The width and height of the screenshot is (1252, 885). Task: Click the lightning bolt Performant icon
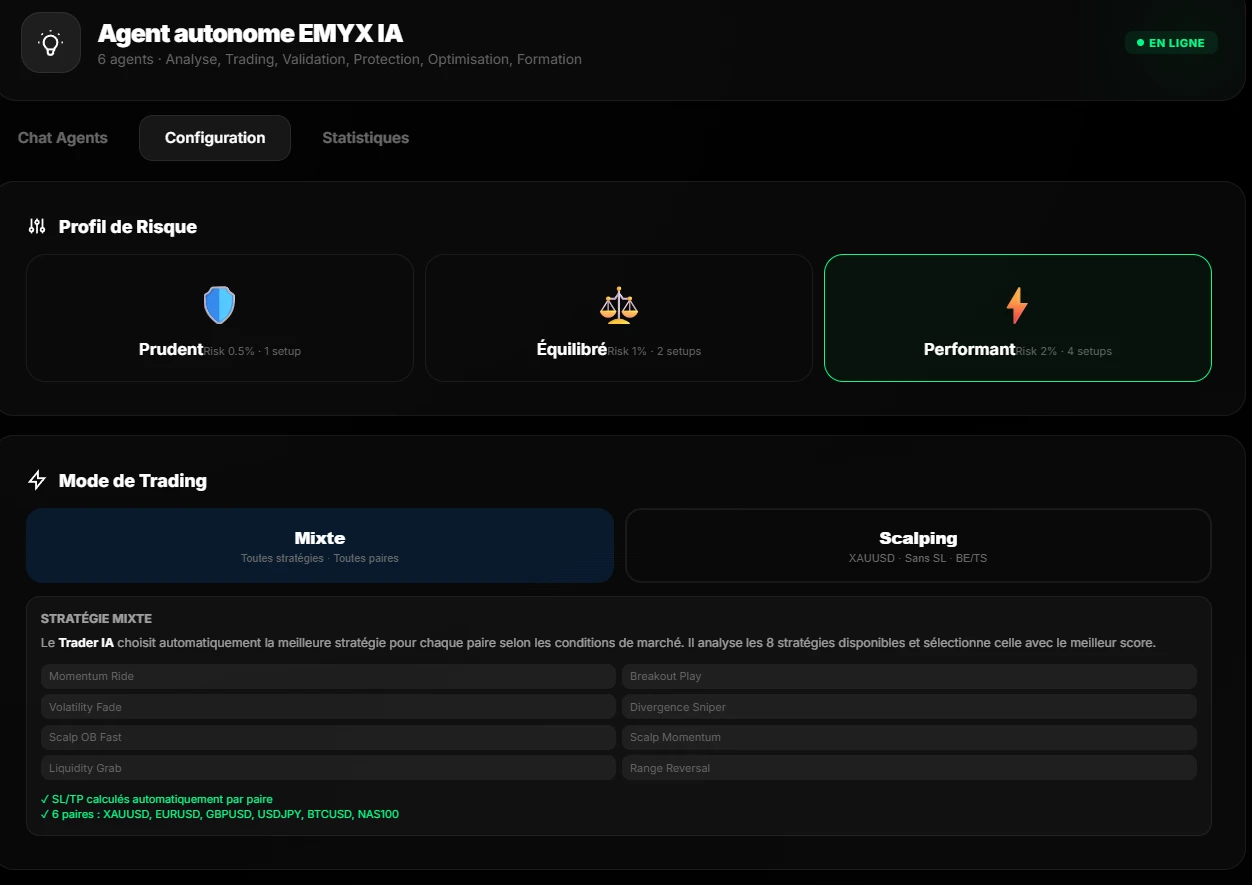pos(1017,305)
